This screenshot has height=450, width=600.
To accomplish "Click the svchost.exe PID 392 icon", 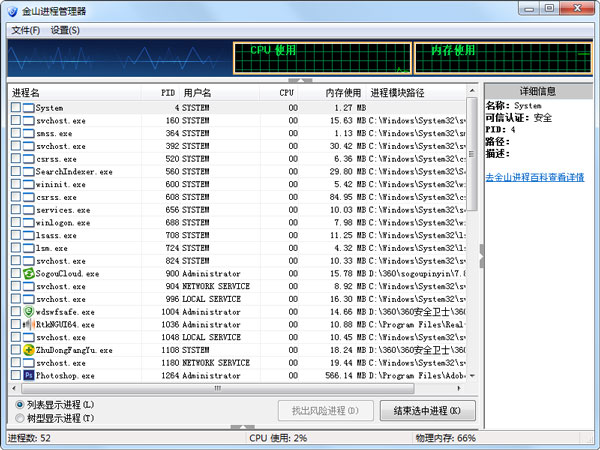I will point(28,146).
